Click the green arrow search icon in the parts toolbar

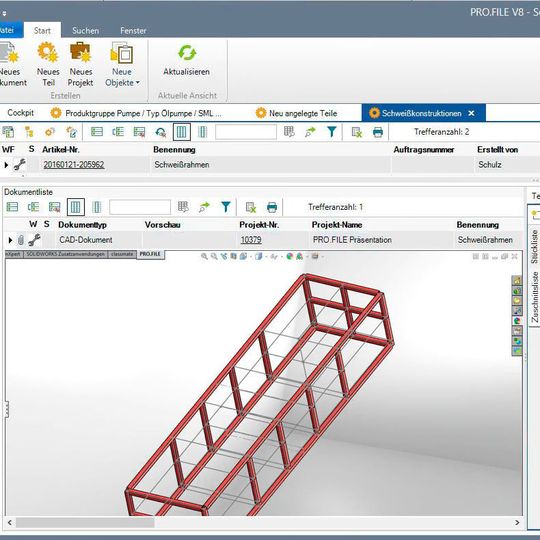310,132
